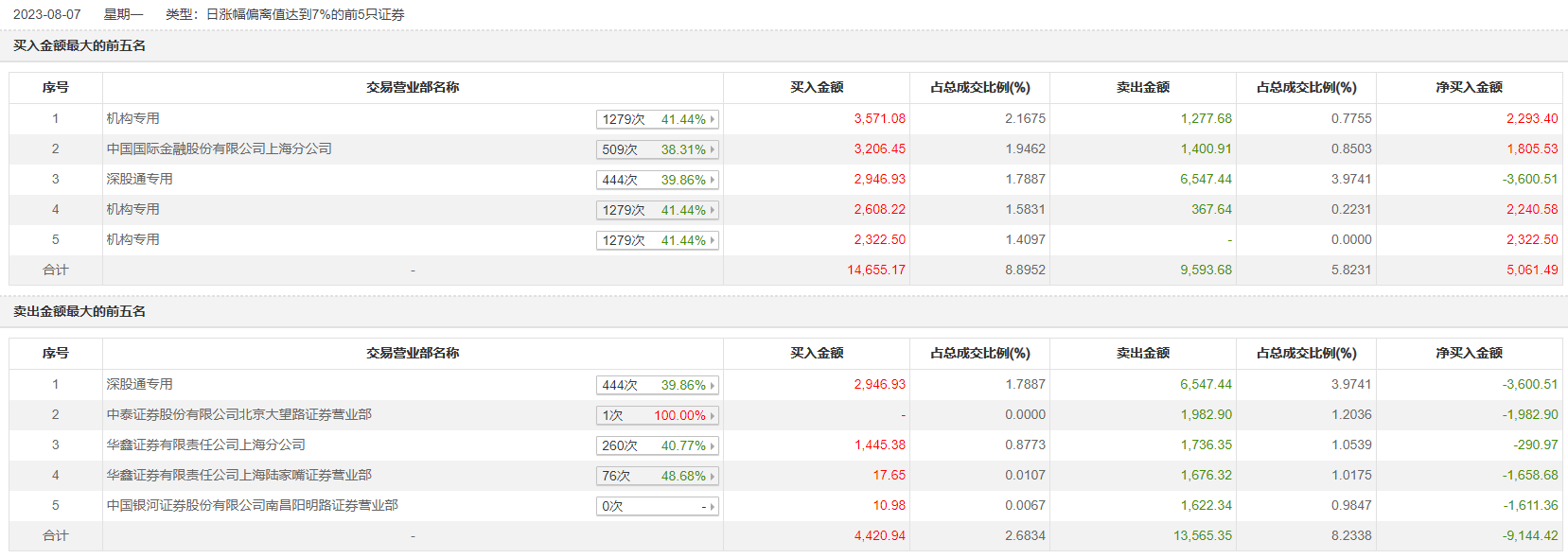Open 中泰证券股份有限公司北京大望路证券营业部 link

tap(238, 414)
